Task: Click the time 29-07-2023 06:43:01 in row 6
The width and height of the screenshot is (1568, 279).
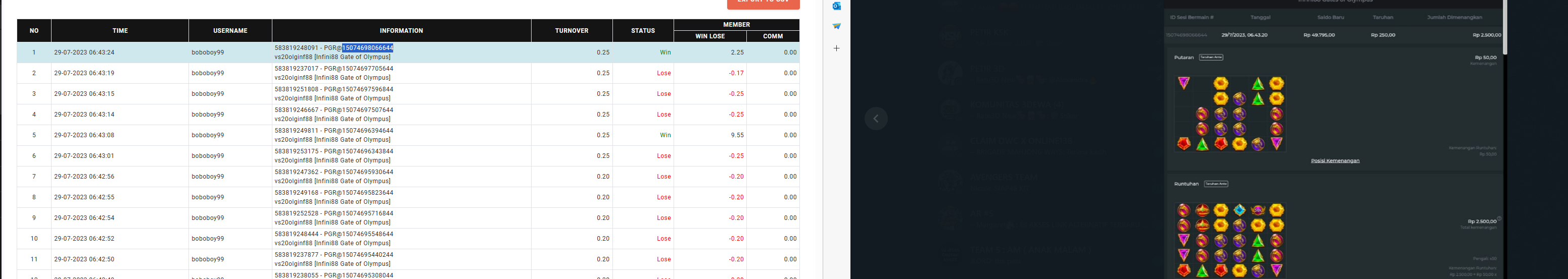Action: tap(84, 155)
